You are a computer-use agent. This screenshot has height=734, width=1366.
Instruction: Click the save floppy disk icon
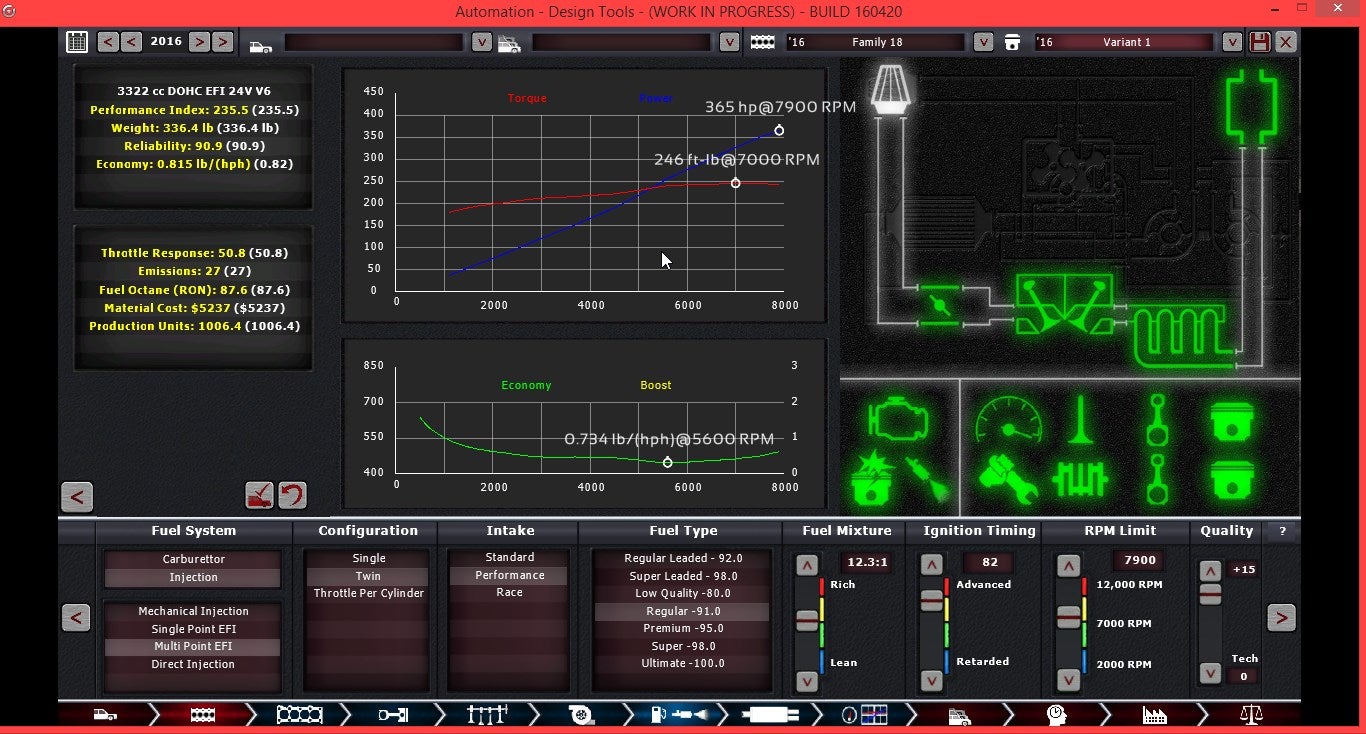point(1260,42)
